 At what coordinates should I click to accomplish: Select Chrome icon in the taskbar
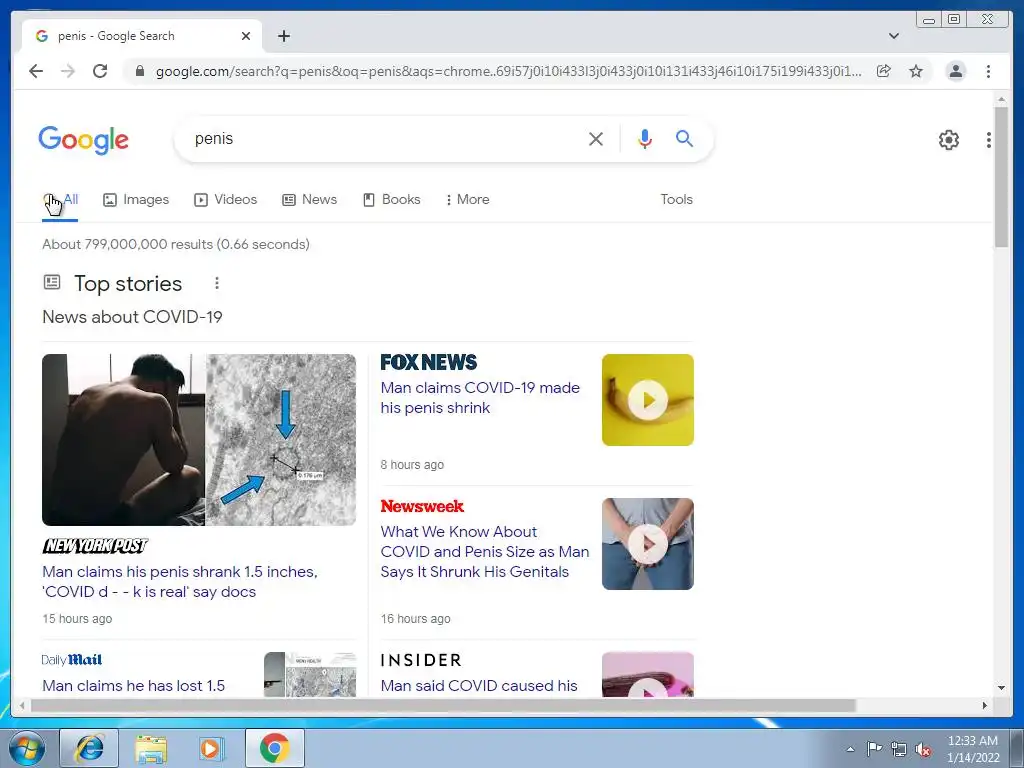tap(274, 748)
